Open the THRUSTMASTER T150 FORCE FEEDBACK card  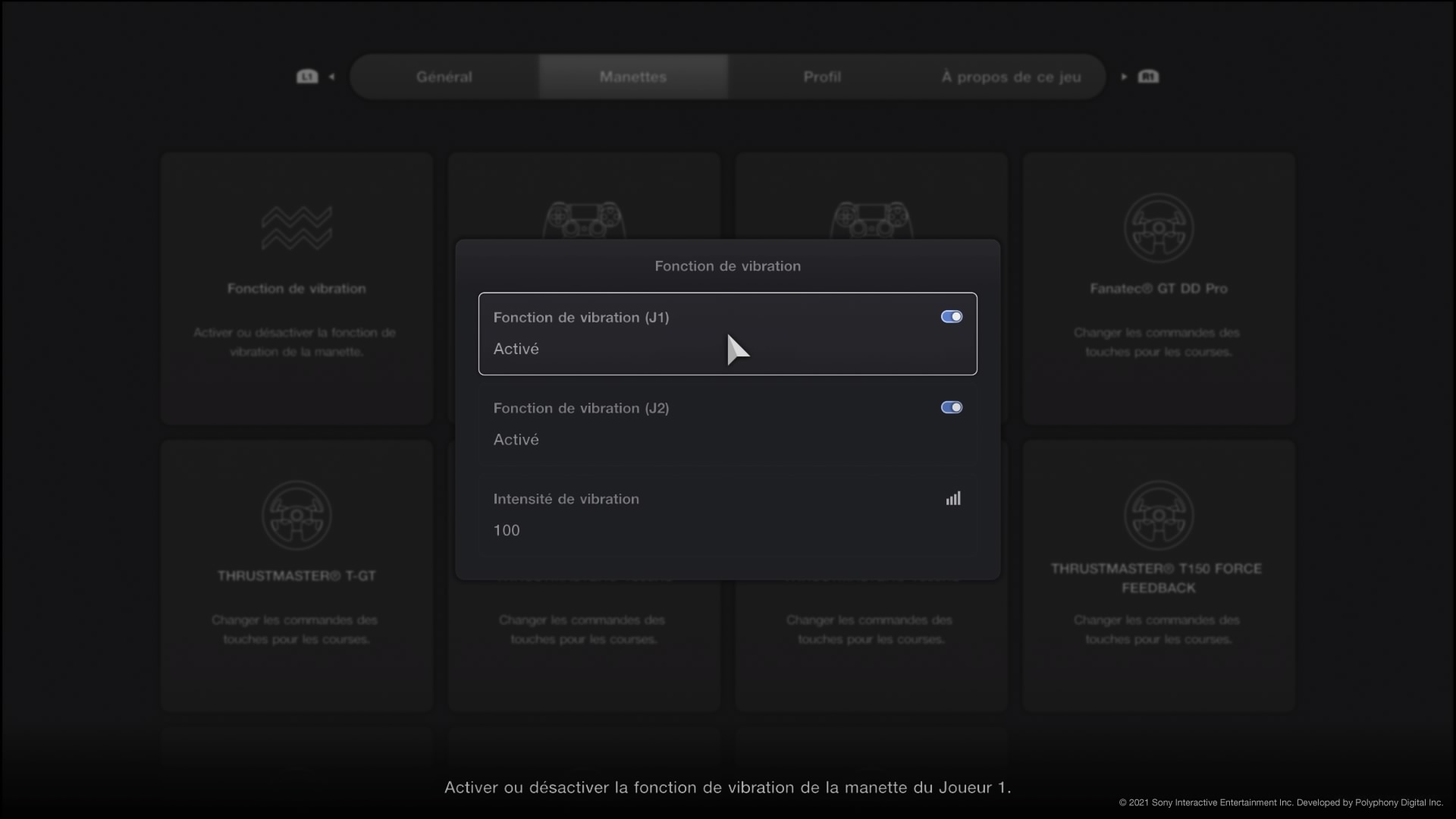[1158, 578]
